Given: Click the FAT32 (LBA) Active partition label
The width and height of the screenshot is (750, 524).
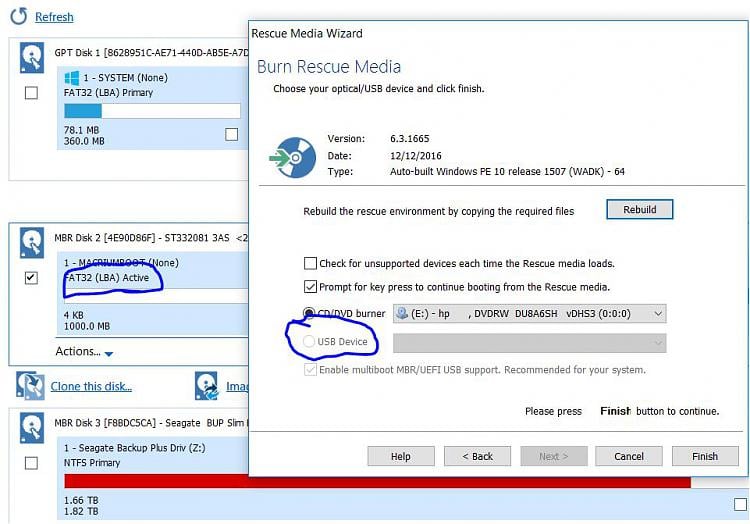Looking at the screenshot, I should click(x=107, y=278).
